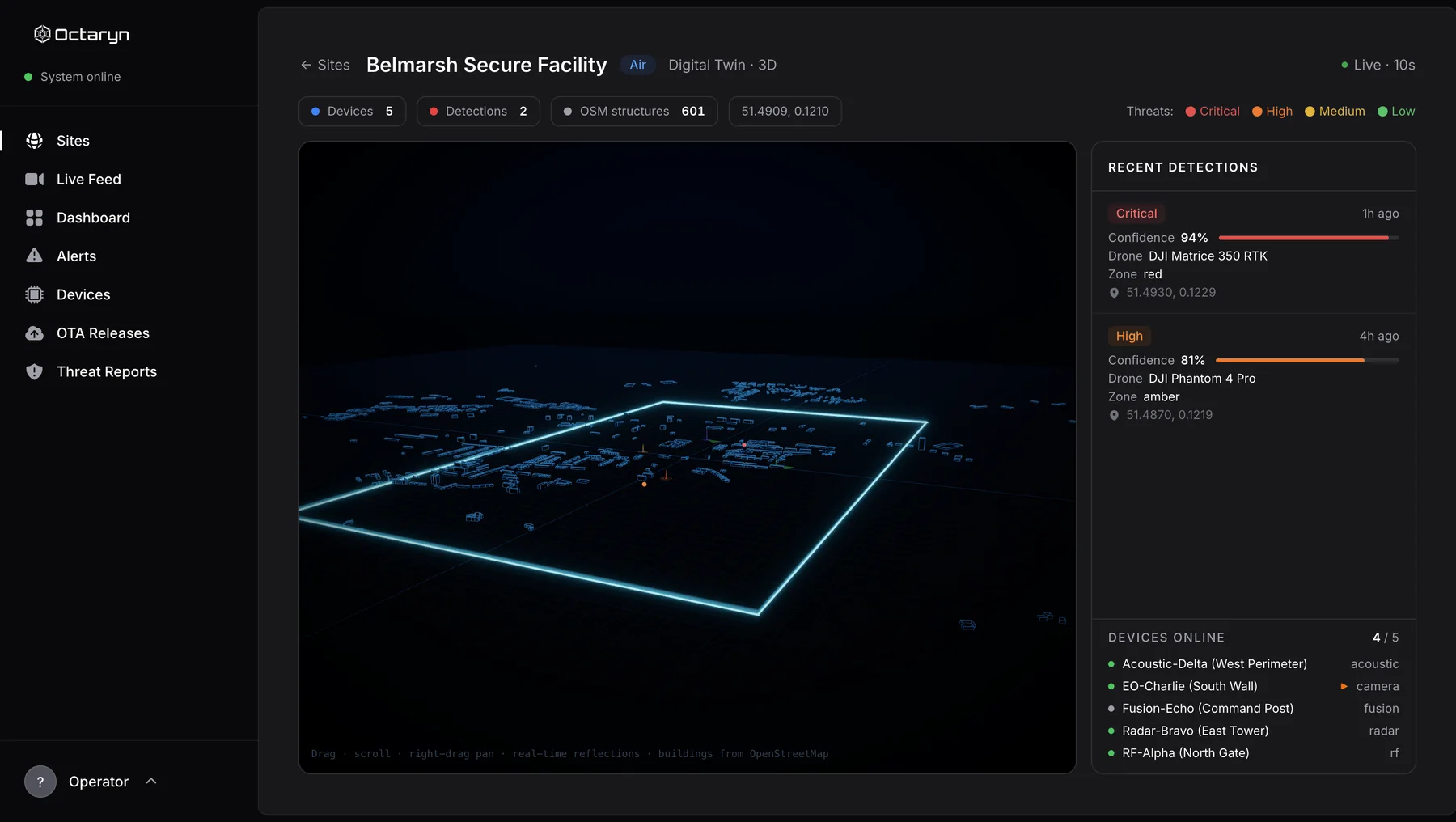Click the Digital Twin · 3D label
Image resolution: width=1456 pixels, height=822 pixels.
[722, 65]
